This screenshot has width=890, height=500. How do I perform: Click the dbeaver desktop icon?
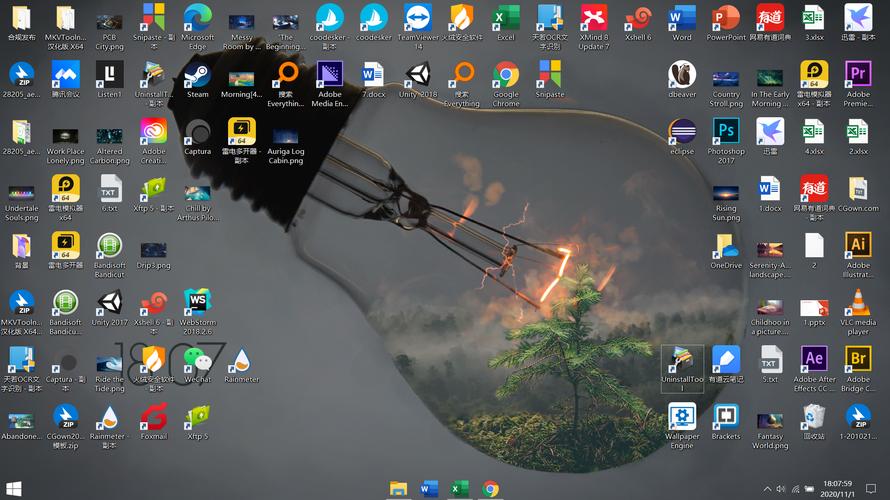coord(682,76)
